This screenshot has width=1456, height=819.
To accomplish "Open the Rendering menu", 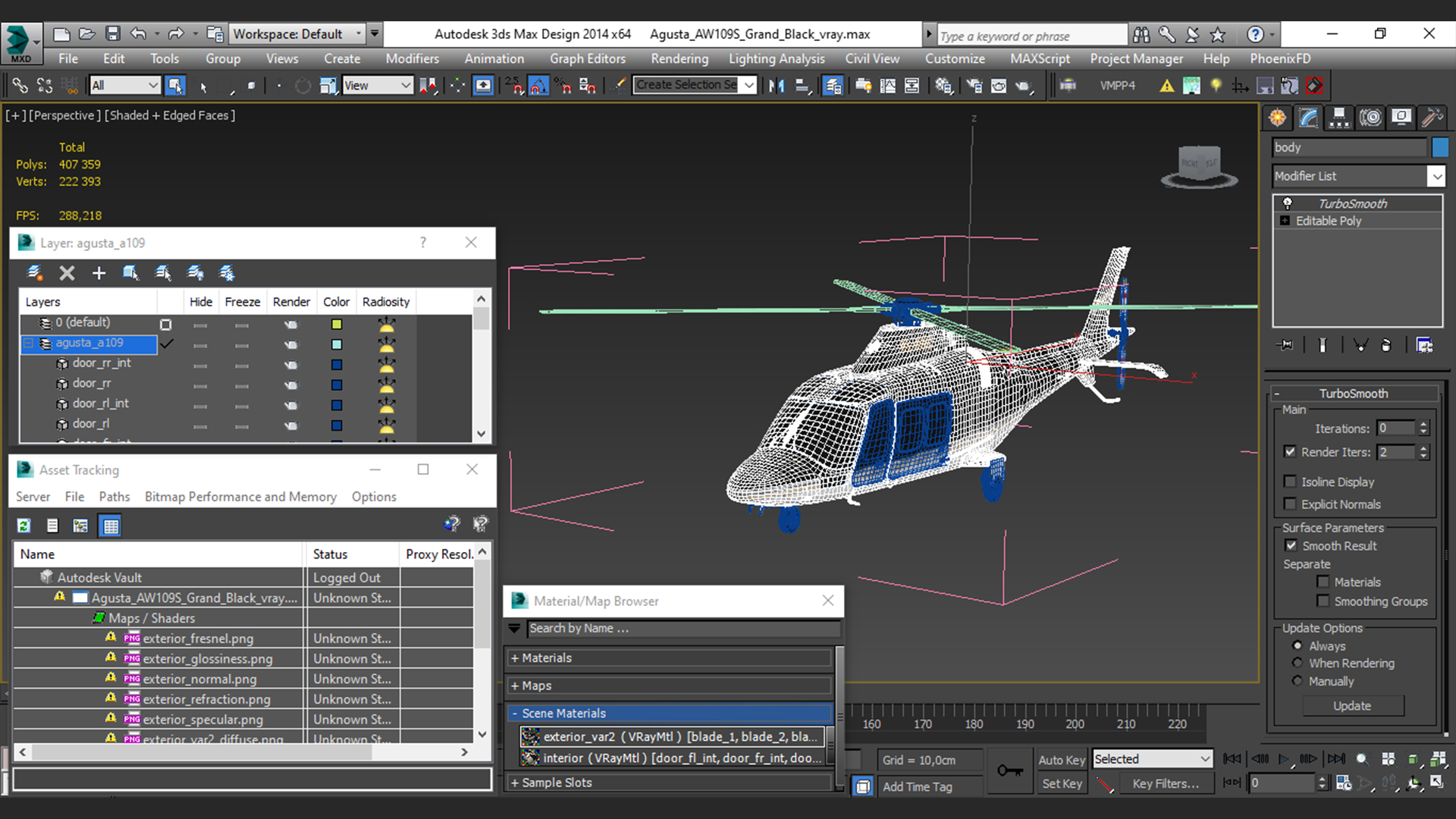I will click(x=679, y=58).
